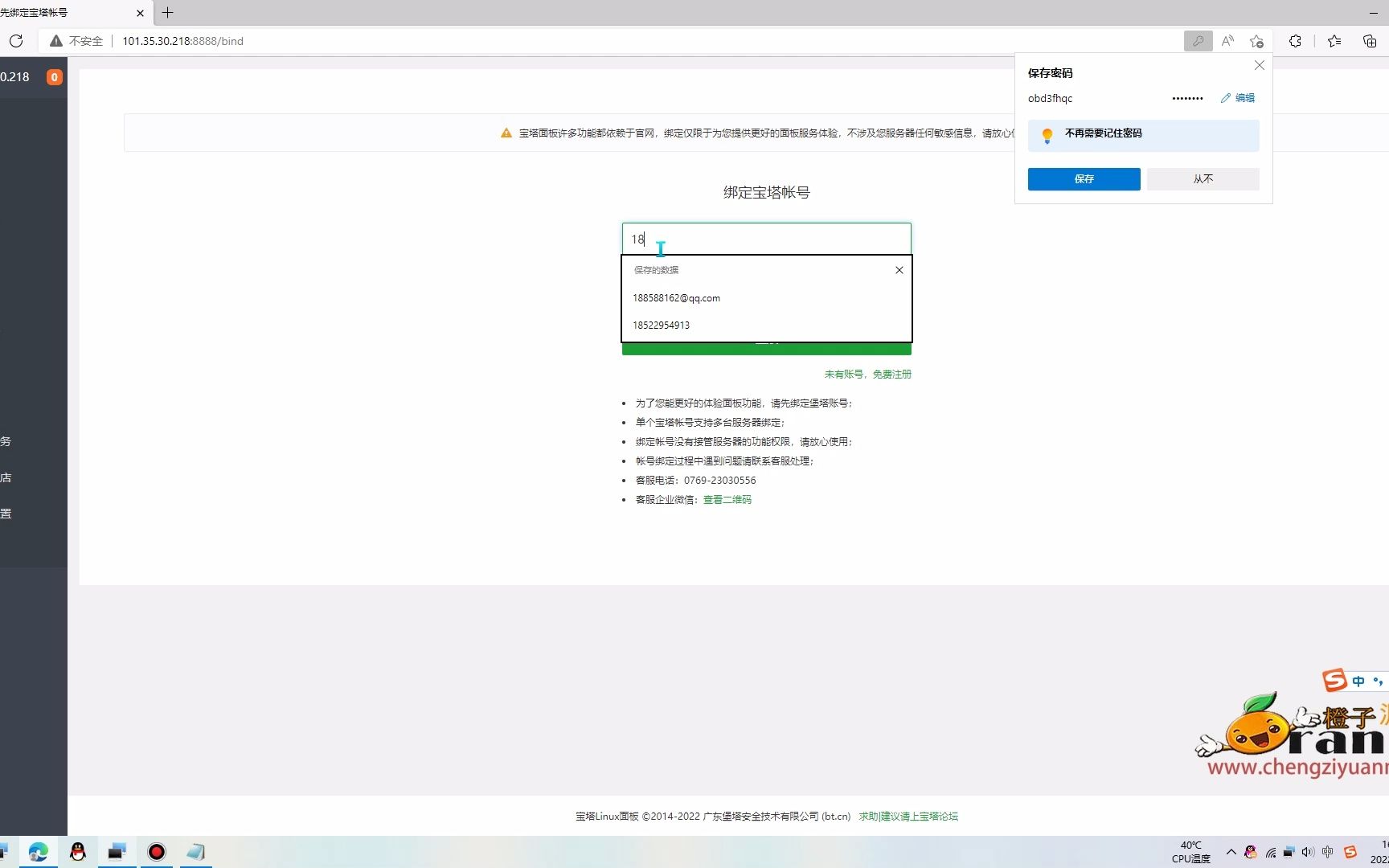Viewport: 1389px width, 868px height.
Task: Open remote desktop app in taskbar
Action: [x=117, y=852]
